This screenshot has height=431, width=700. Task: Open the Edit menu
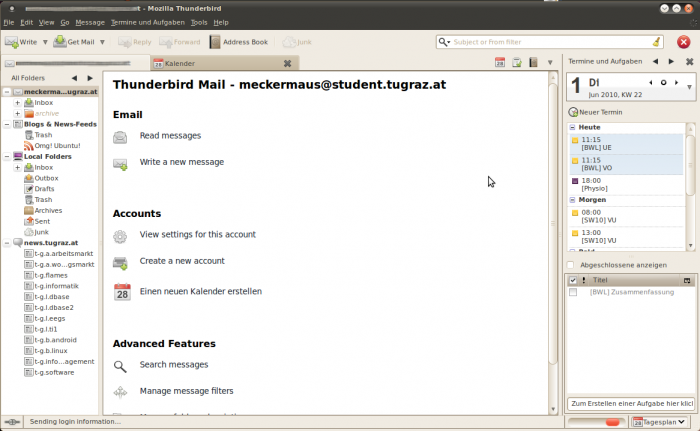click(26, 22)
